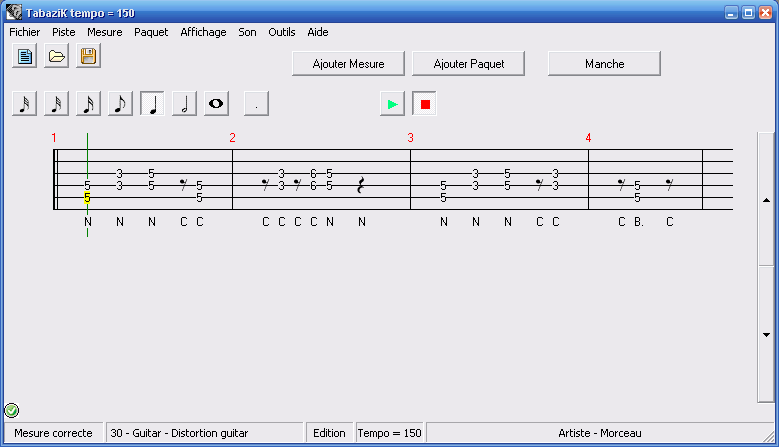
Task: Click measure number 3 marker
Action: coord(410,138)
